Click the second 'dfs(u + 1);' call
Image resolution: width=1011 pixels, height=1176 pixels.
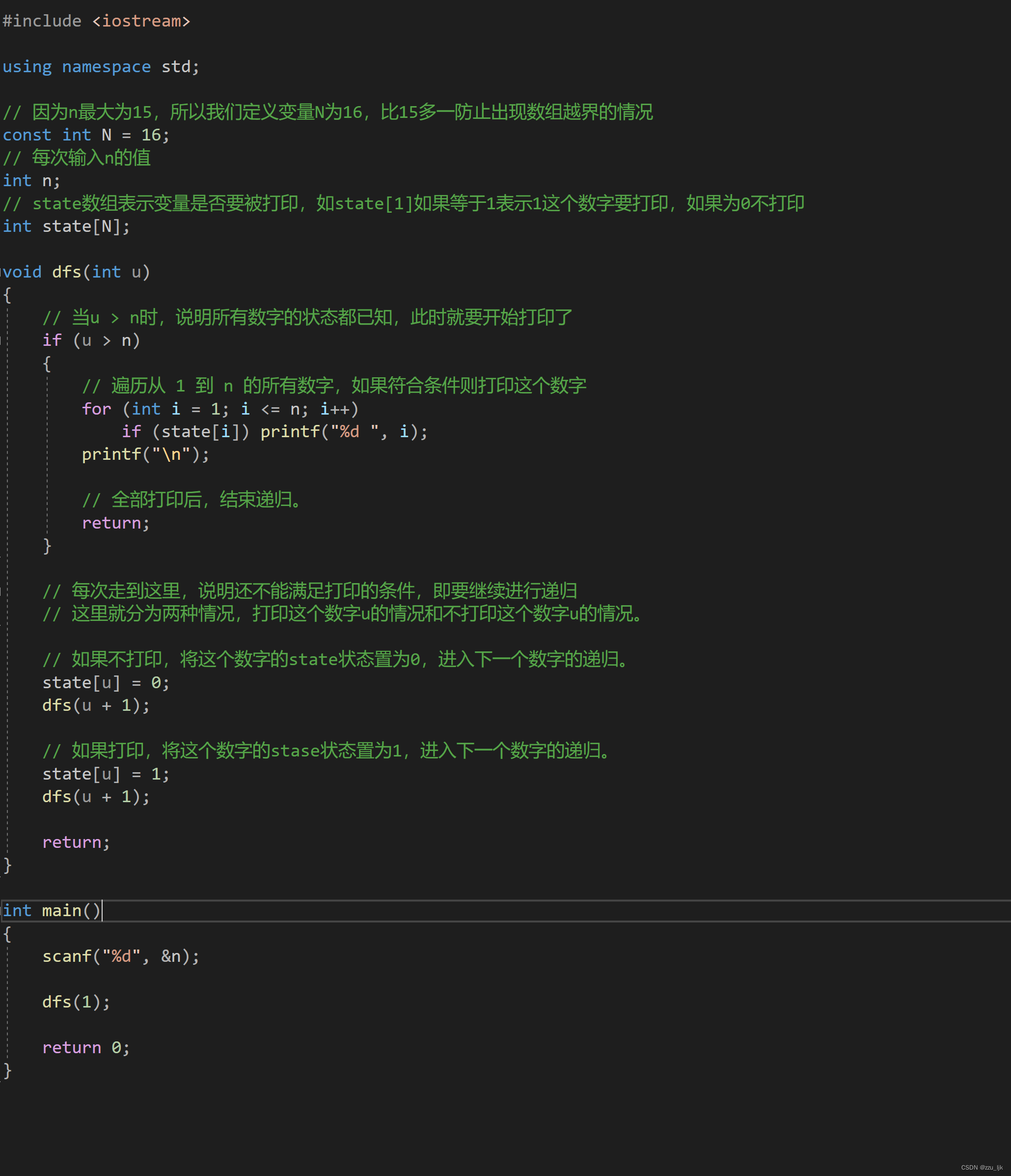(x=96, y=797)
